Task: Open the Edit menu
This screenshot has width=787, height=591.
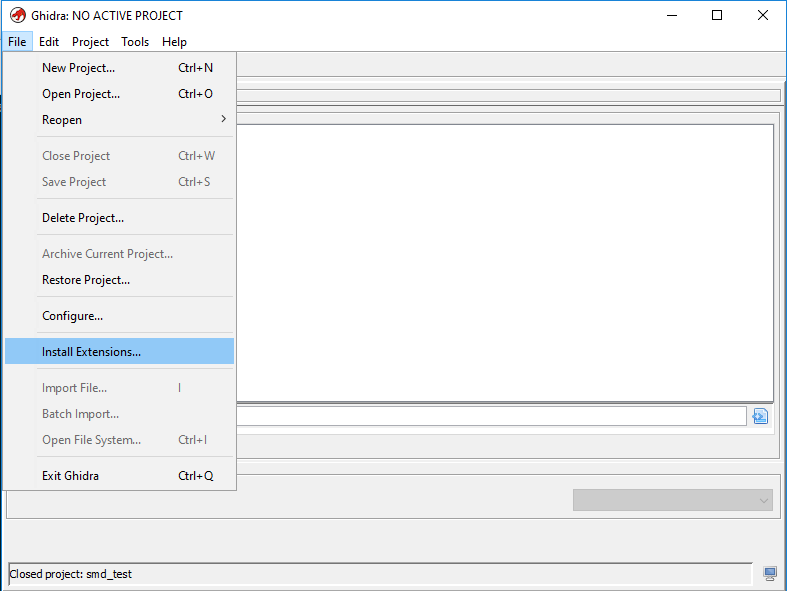Action: click(x=49, y=42)
